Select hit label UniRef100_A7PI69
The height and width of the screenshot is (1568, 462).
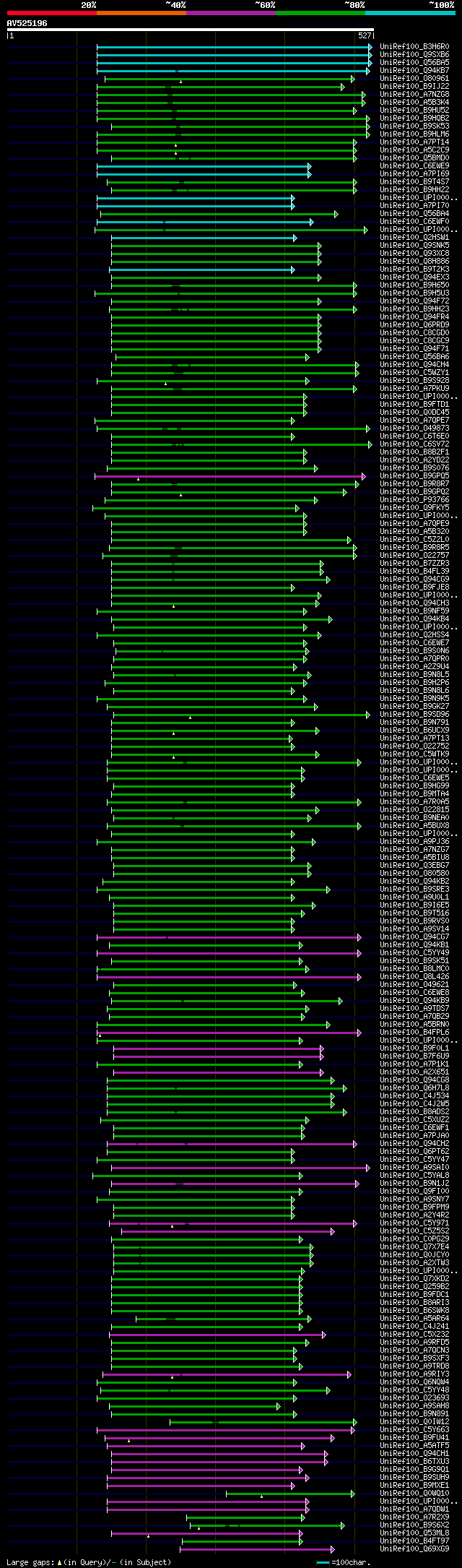[414, 174]
